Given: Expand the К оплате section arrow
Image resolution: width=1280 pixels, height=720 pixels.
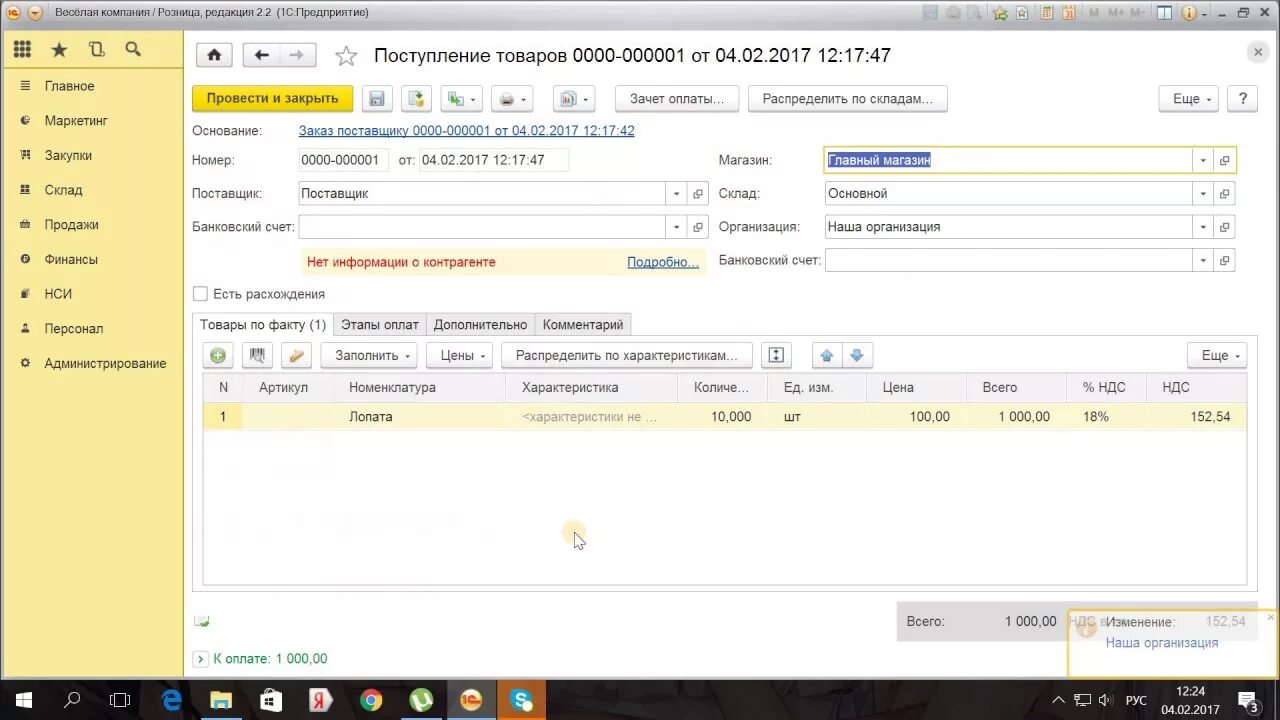Looking at the screenshot, I should (200, 659).
